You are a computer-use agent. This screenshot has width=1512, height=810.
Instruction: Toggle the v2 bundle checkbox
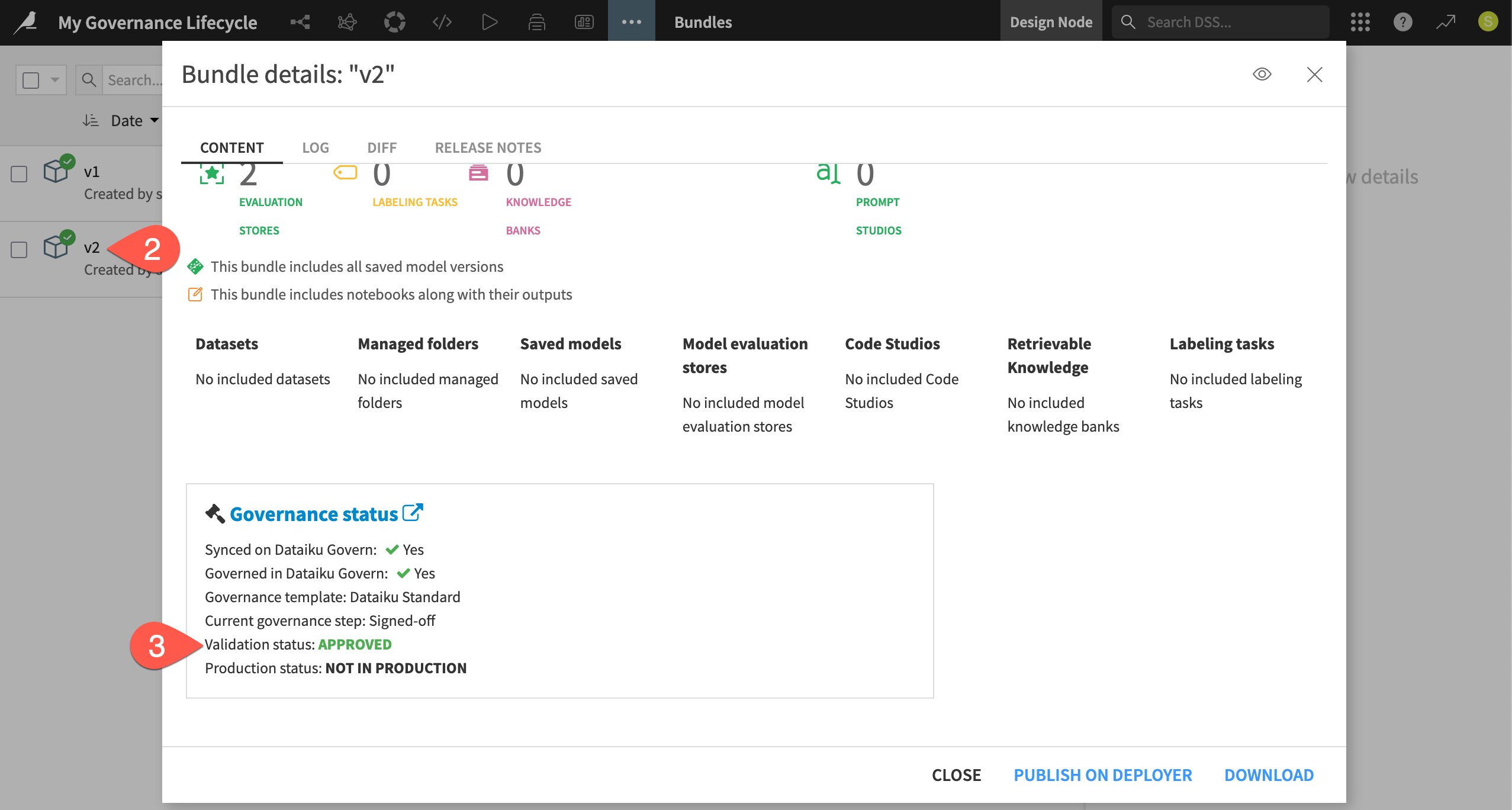(18, 250)
